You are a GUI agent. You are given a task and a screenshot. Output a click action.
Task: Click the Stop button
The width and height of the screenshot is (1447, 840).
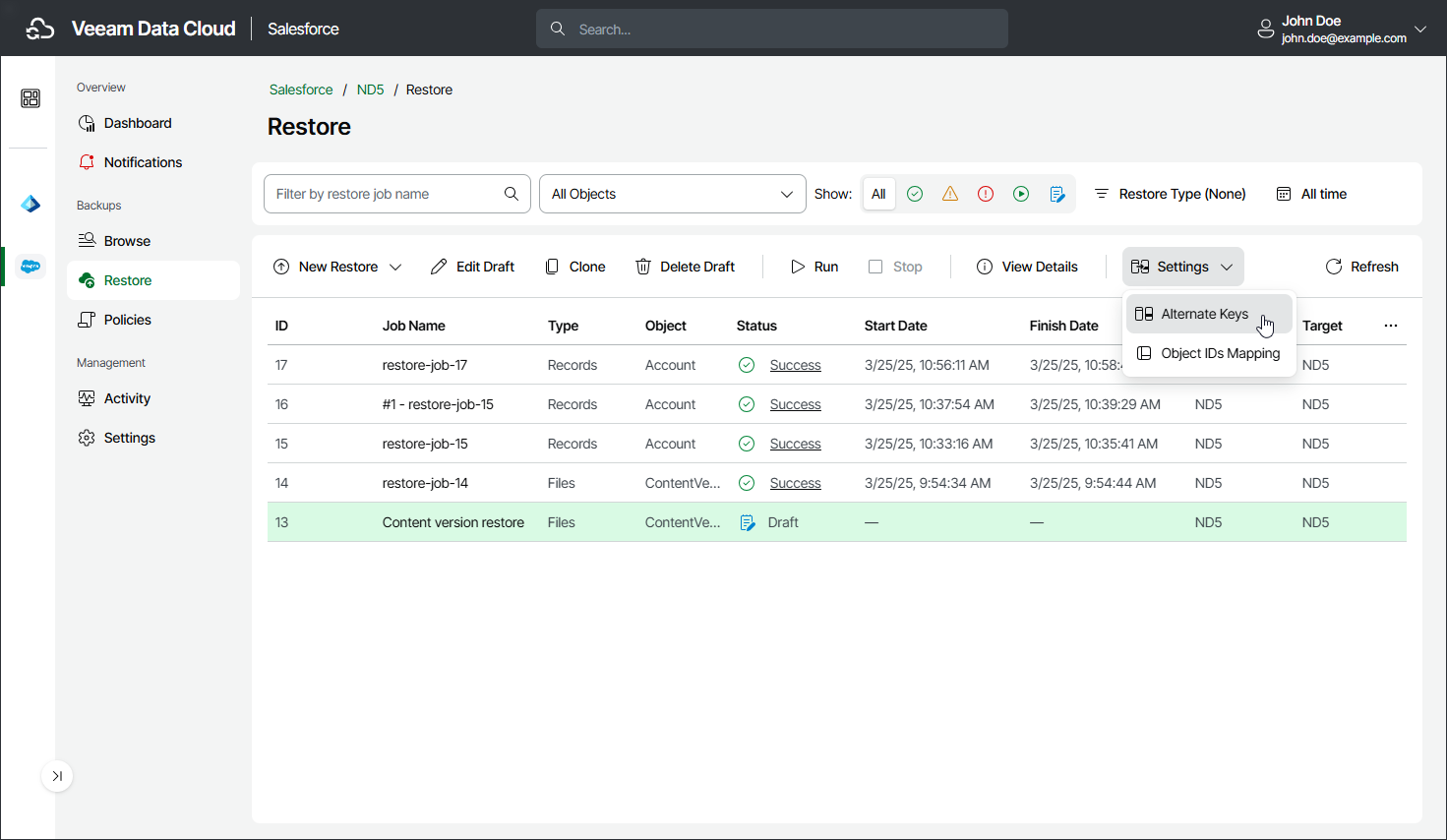click(x=895, y=267)
